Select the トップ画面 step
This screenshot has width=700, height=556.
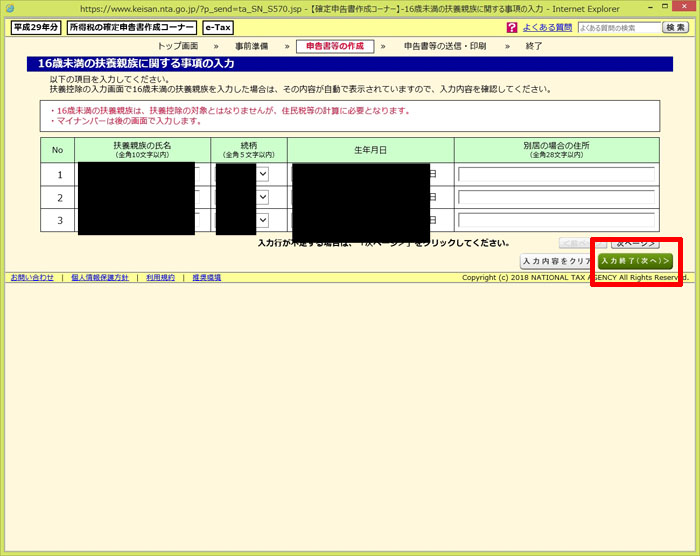tap(178, 46)
